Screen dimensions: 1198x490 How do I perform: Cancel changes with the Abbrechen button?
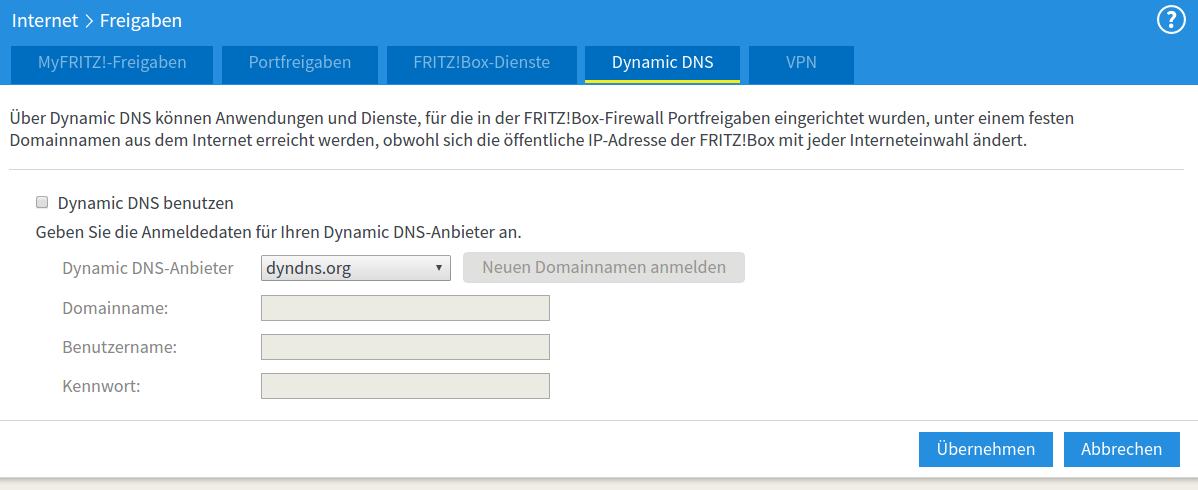pyautogui.click(x=1121, y=449)
